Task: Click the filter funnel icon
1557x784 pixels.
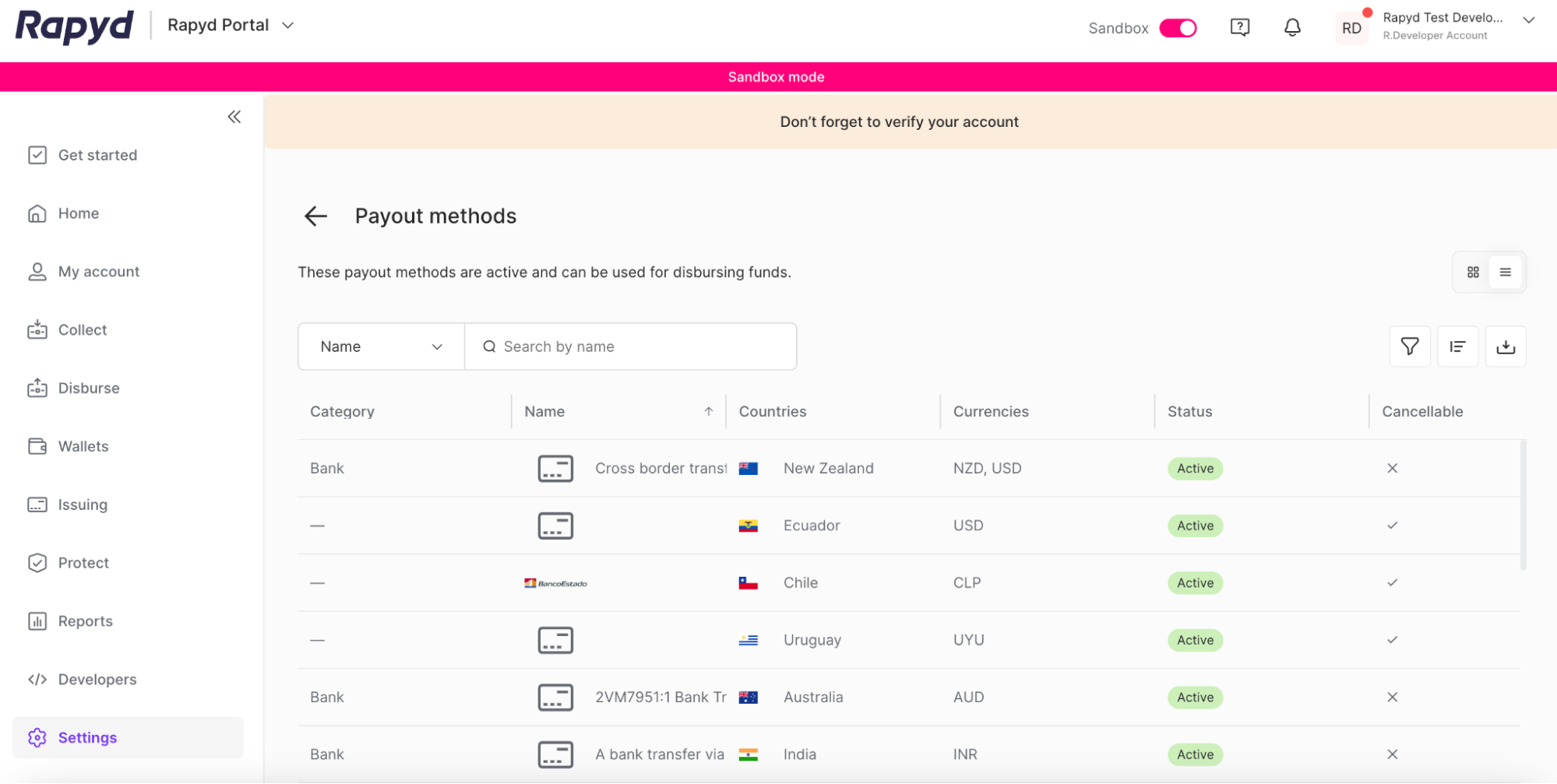Action: point(1410,346)
